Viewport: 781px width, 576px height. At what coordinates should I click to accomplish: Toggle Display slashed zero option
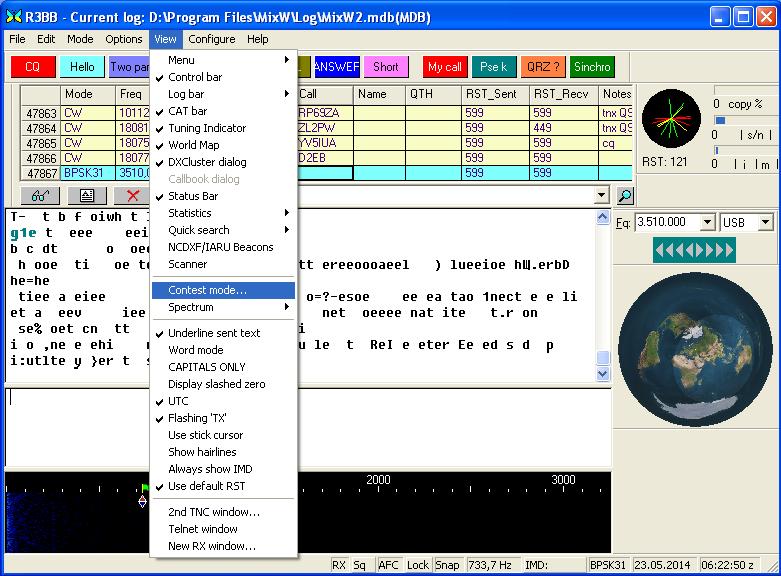tap(216, 384)
